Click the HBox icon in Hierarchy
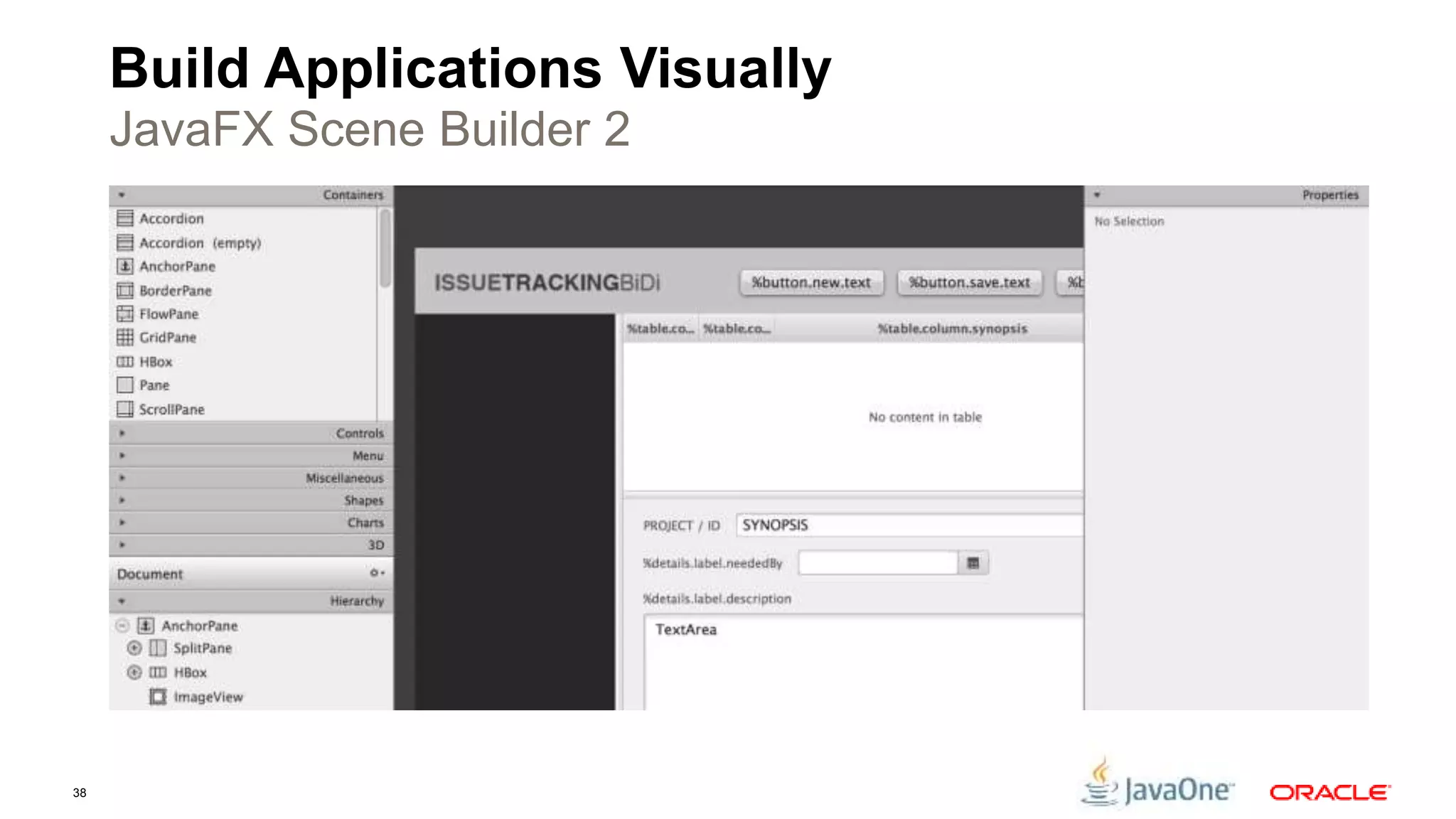 (158, 672)
